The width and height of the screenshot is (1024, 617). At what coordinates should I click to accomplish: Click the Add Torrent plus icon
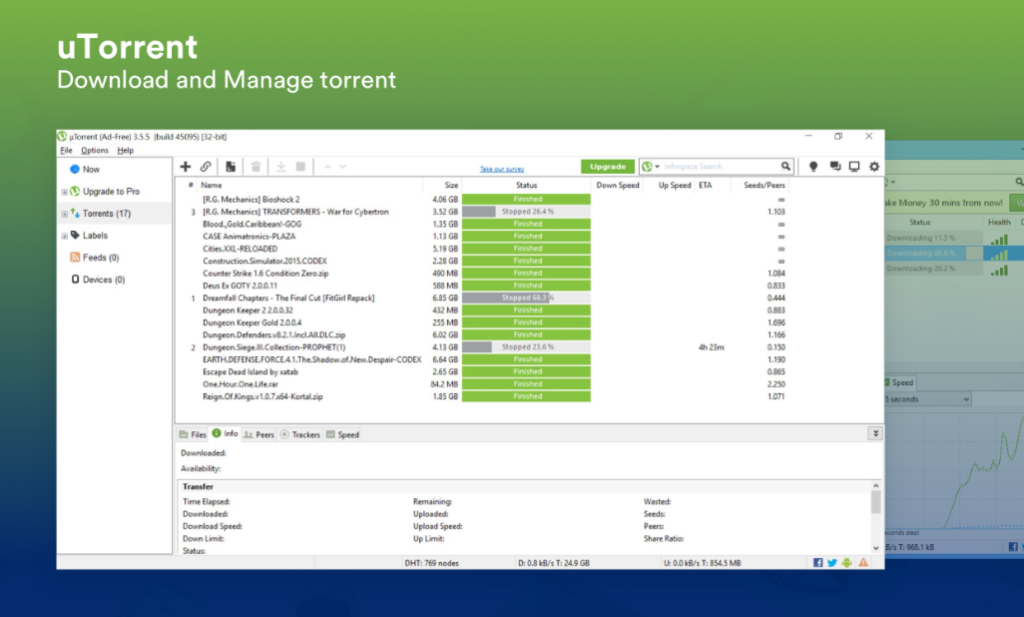click(x=185, y=166)
